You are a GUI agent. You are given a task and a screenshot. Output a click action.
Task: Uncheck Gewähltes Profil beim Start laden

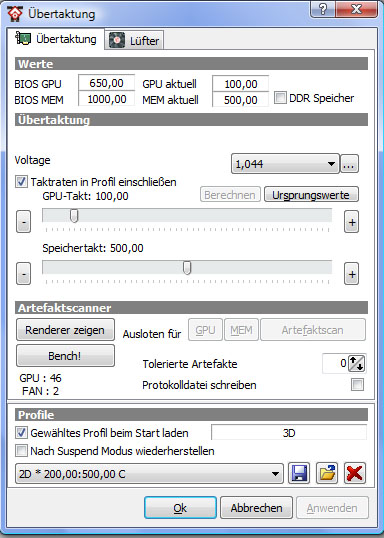(x=21, y=433)
